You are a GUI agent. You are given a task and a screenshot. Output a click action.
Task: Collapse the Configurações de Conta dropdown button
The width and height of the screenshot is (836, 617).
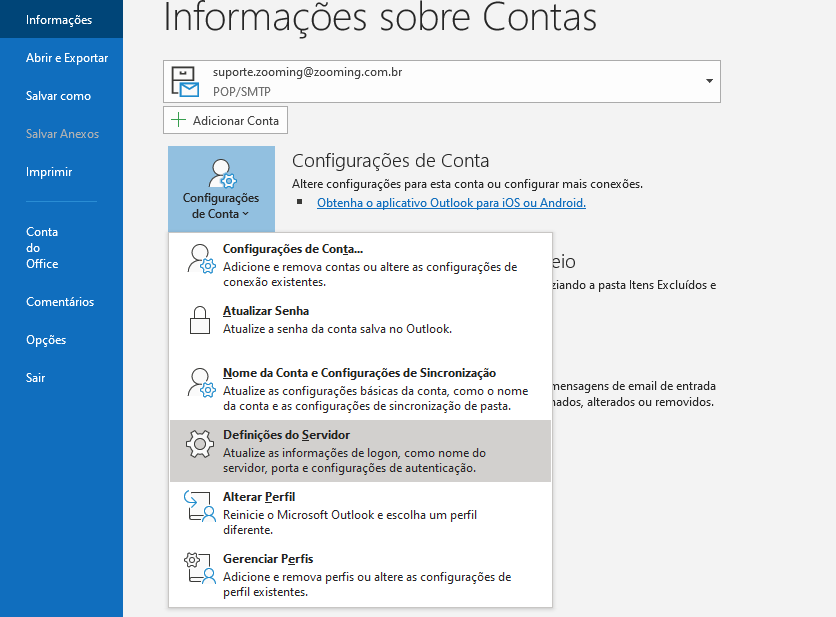click(221, 189)
